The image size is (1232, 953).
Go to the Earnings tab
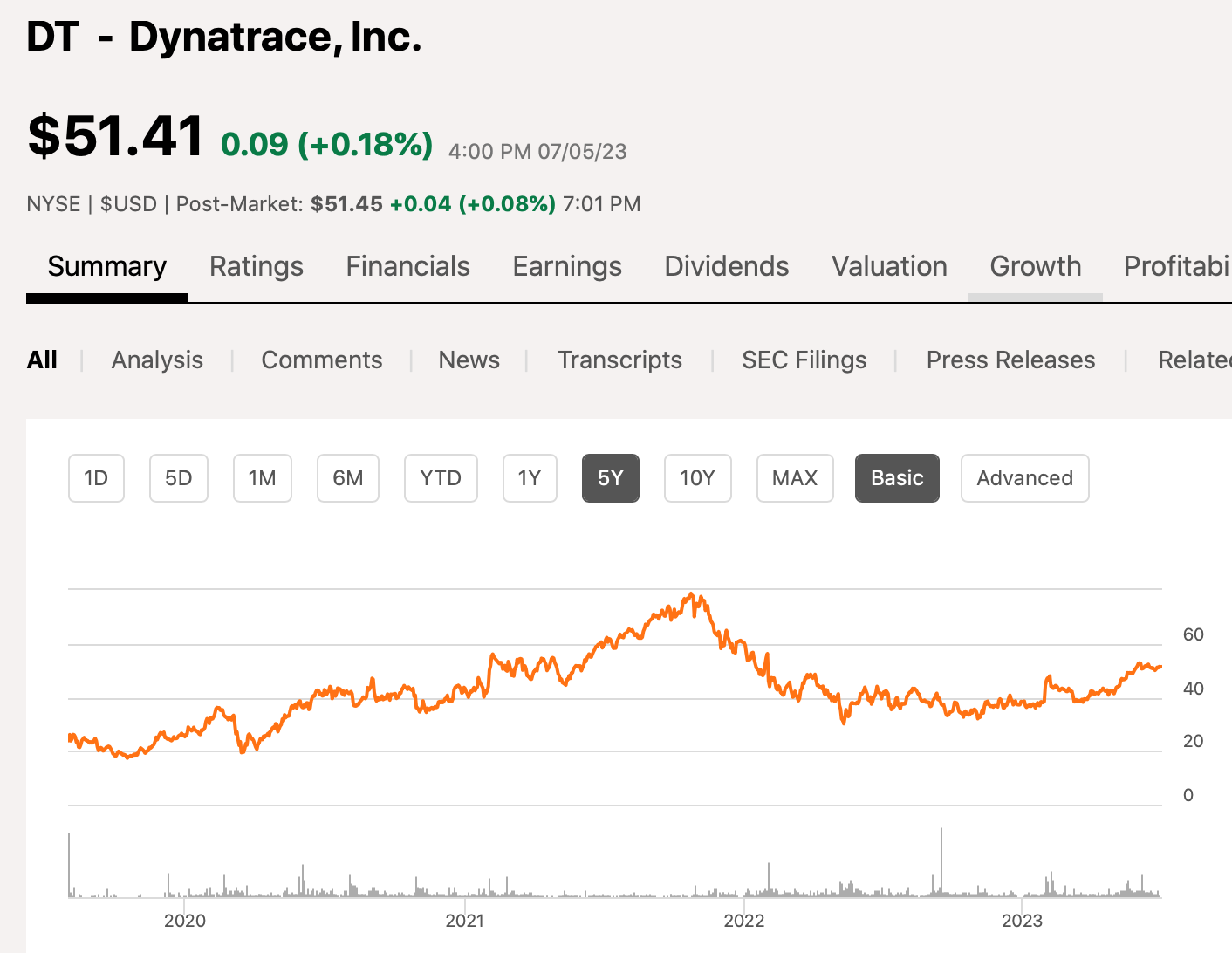coord(567,266)
